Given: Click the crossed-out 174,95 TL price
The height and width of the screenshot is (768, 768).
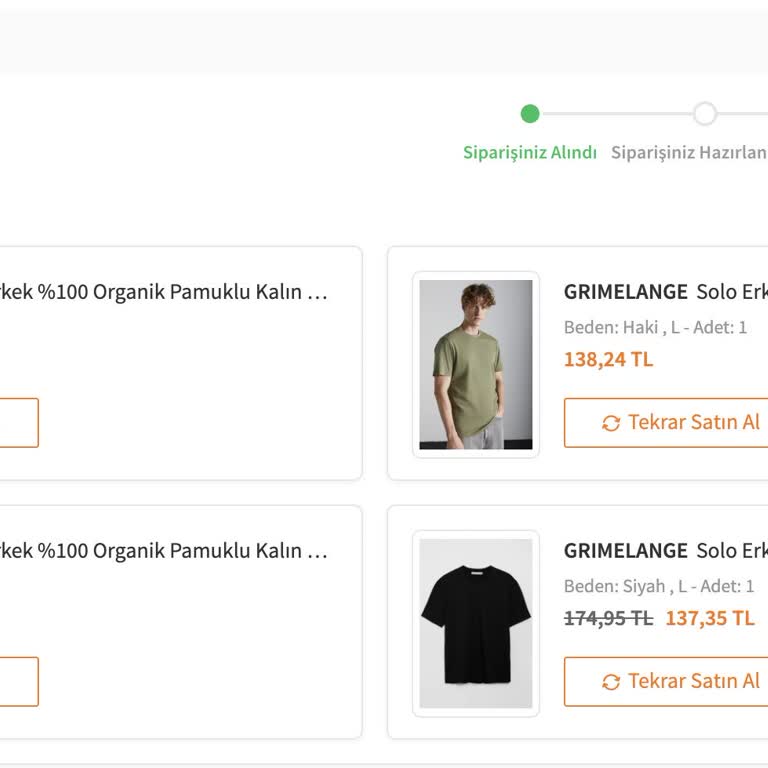Looking at the screenshot, I should tap(608, 618).
